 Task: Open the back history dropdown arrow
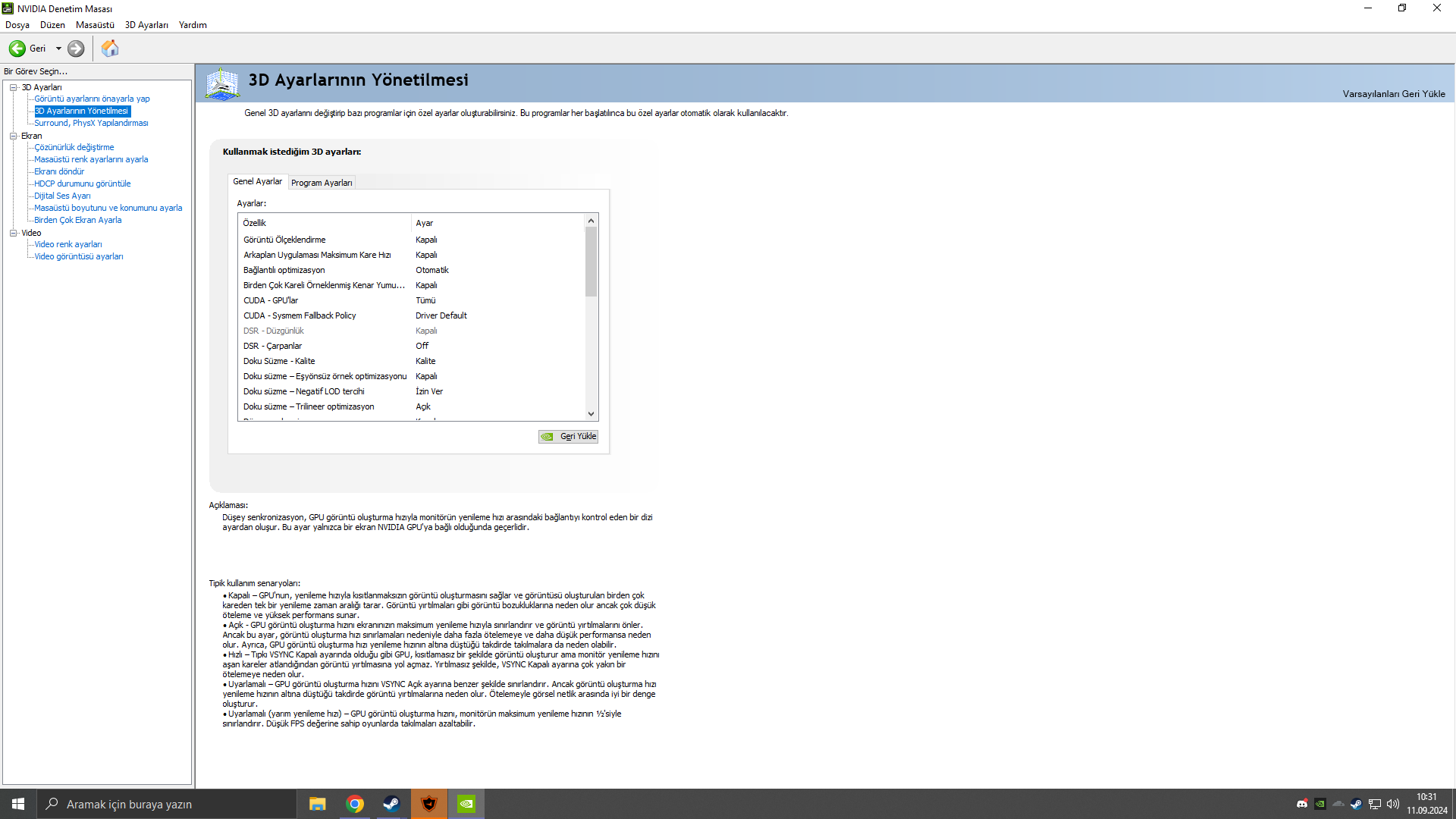tap(58, 49)
